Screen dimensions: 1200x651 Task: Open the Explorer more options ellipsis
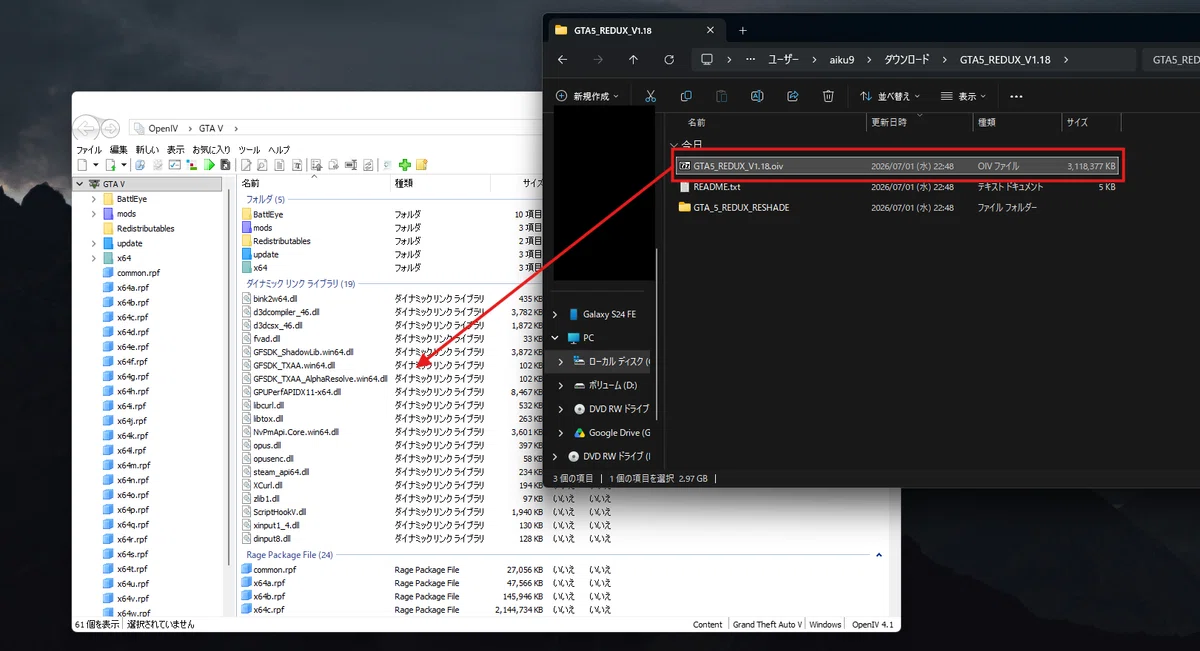pos(1016,96)
